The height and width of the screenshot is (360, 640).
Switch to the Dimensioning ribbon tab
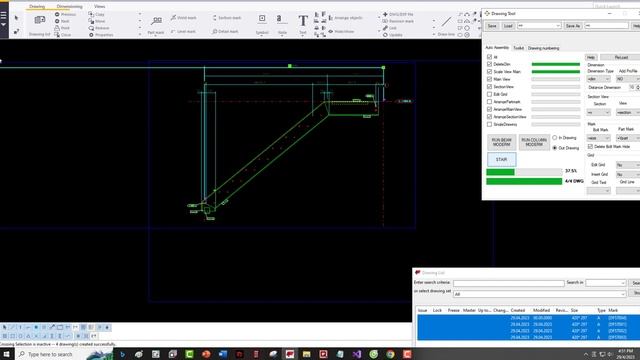(x=69, y=7)
